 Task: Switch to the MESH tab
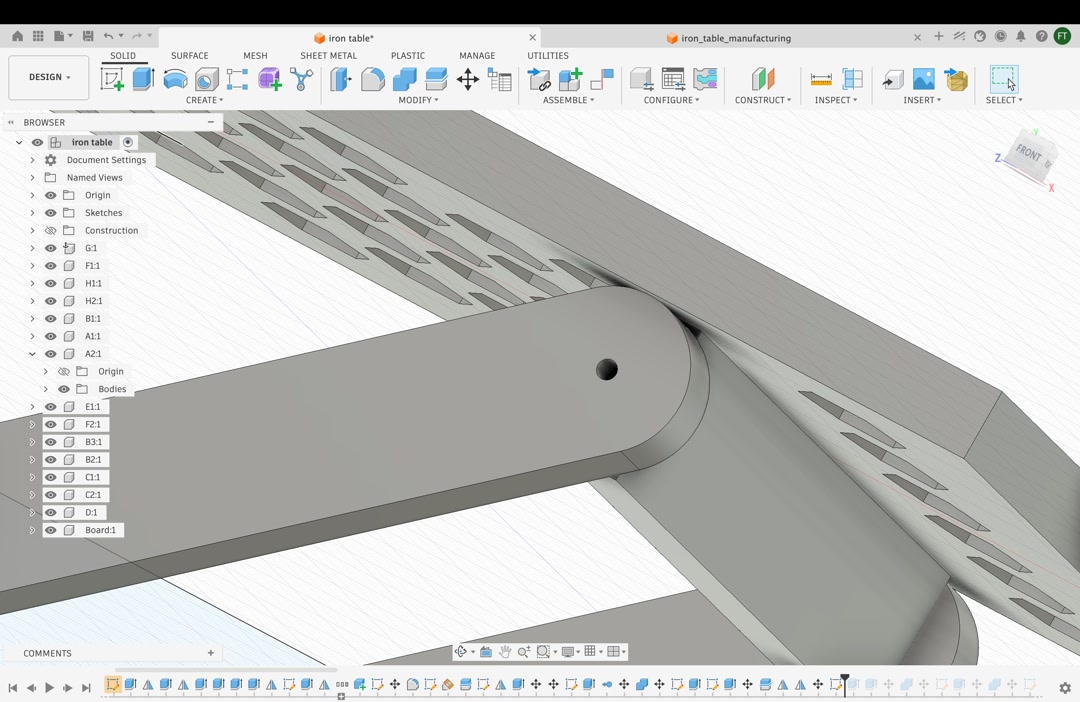coord(255,55)
